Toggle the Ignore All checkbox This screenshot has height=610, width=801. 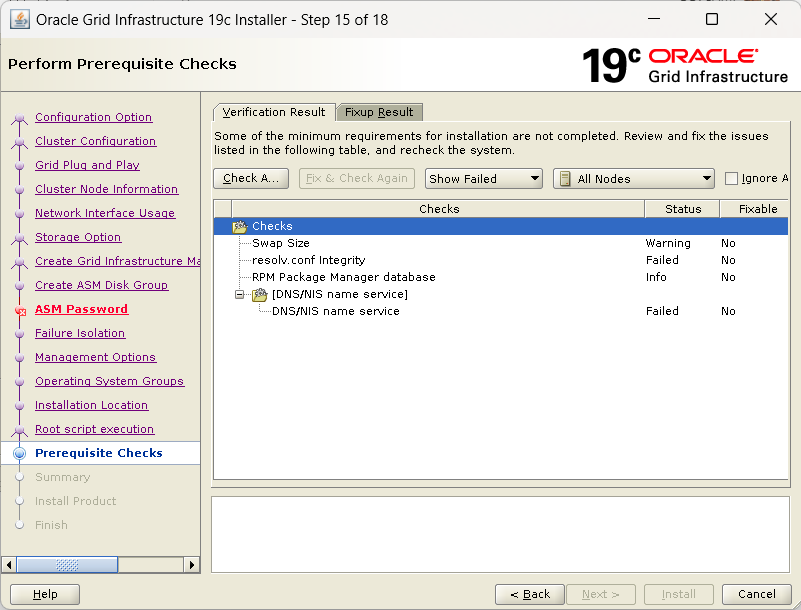pyautogui.click(x=732, y=178)
